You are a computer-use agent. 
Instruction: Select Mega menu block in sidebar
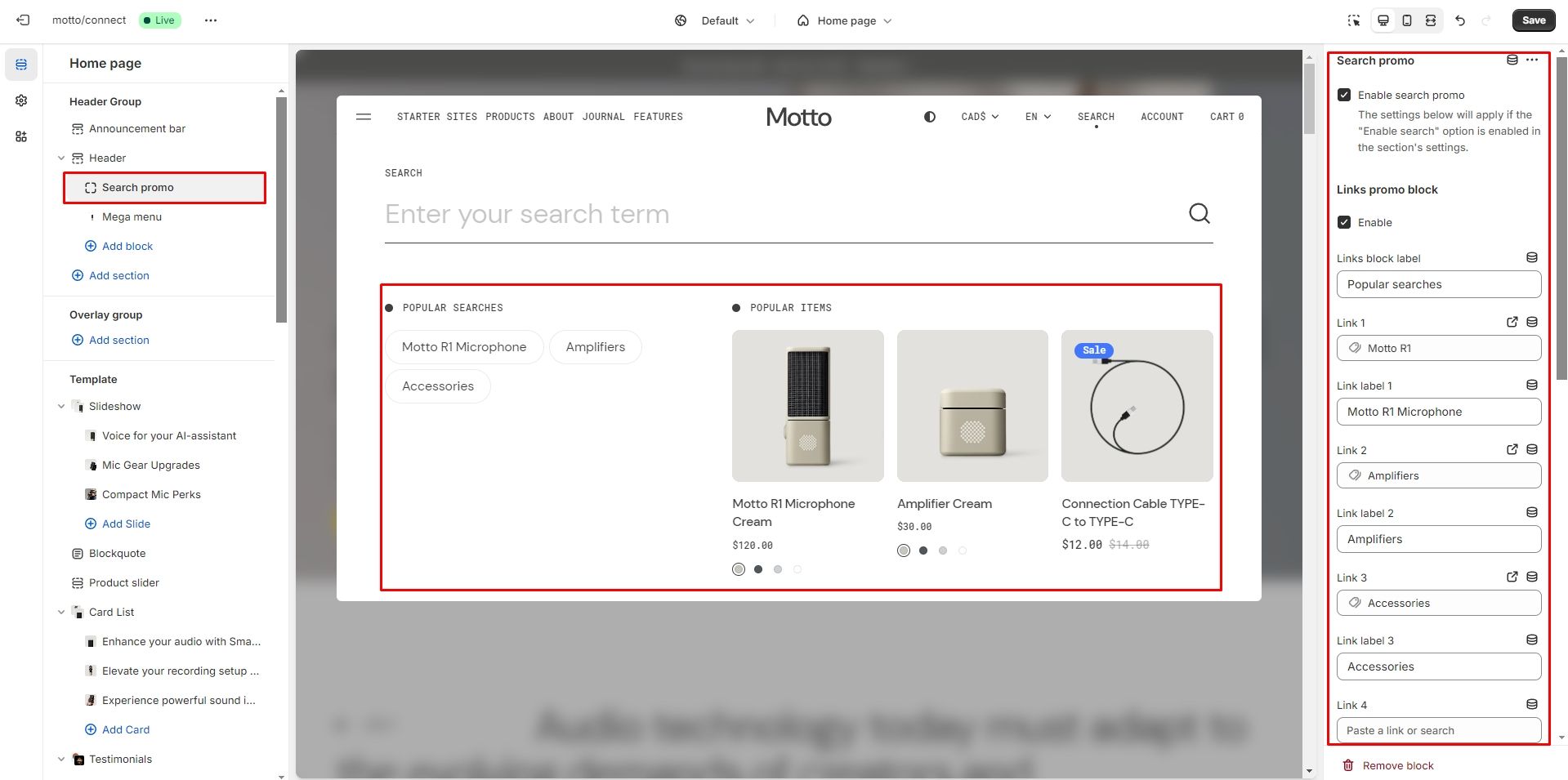tap(132, 216)
